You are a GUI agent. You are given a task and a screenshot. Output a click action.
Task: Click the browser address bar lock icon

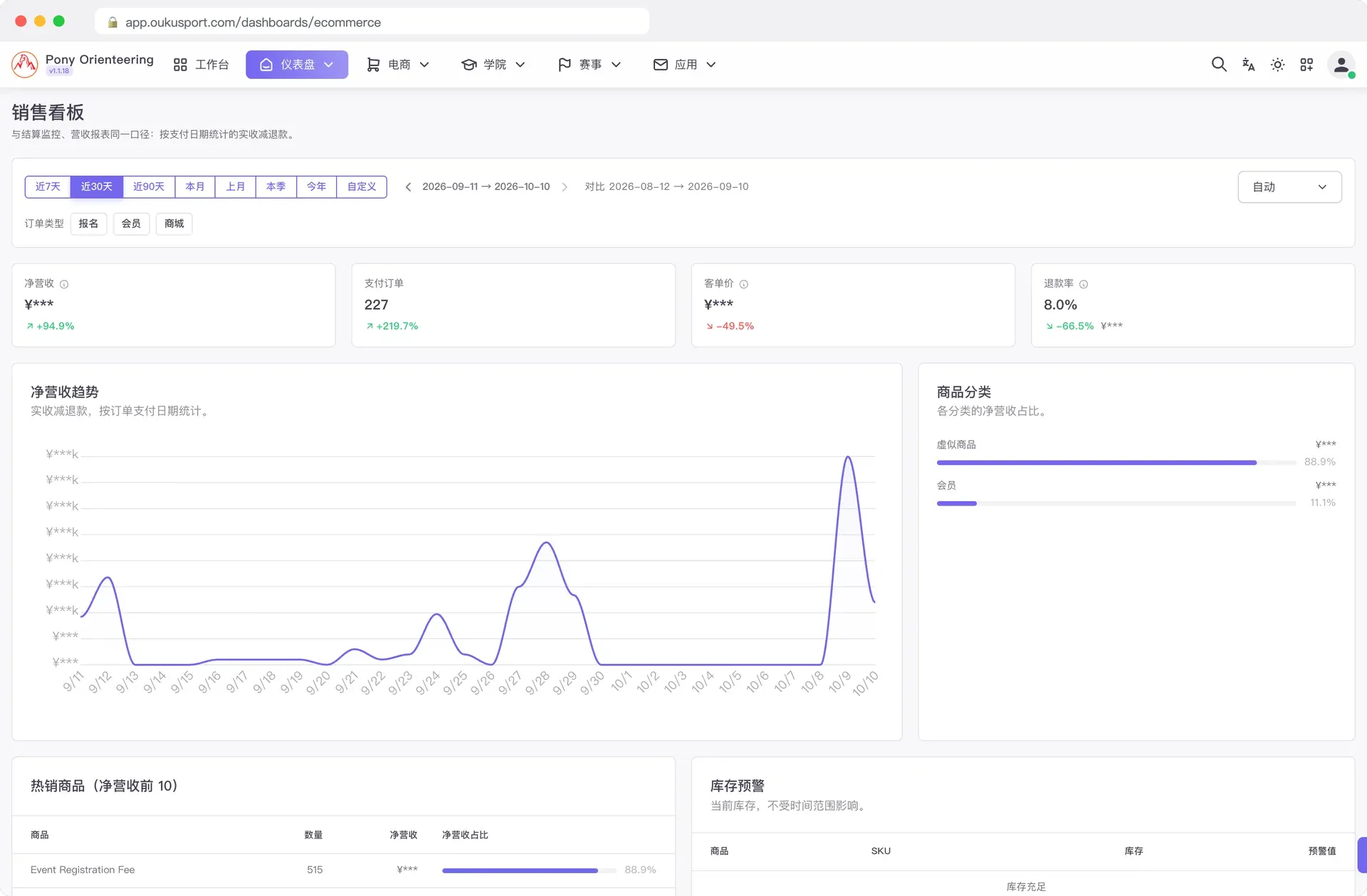tap(112, 22)
